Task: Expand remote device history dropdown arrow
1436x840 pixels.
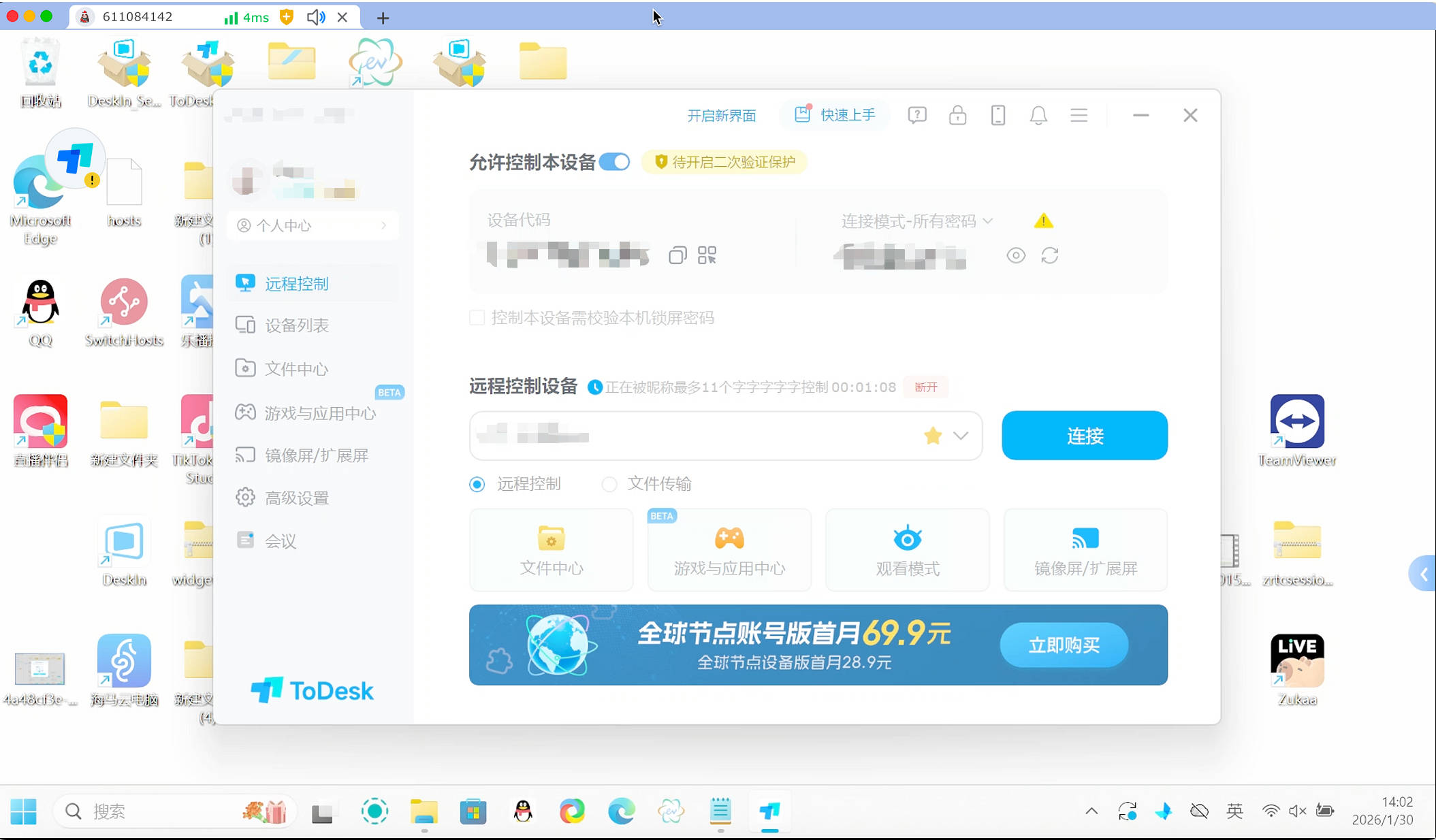Action: [x=960, y=436]
